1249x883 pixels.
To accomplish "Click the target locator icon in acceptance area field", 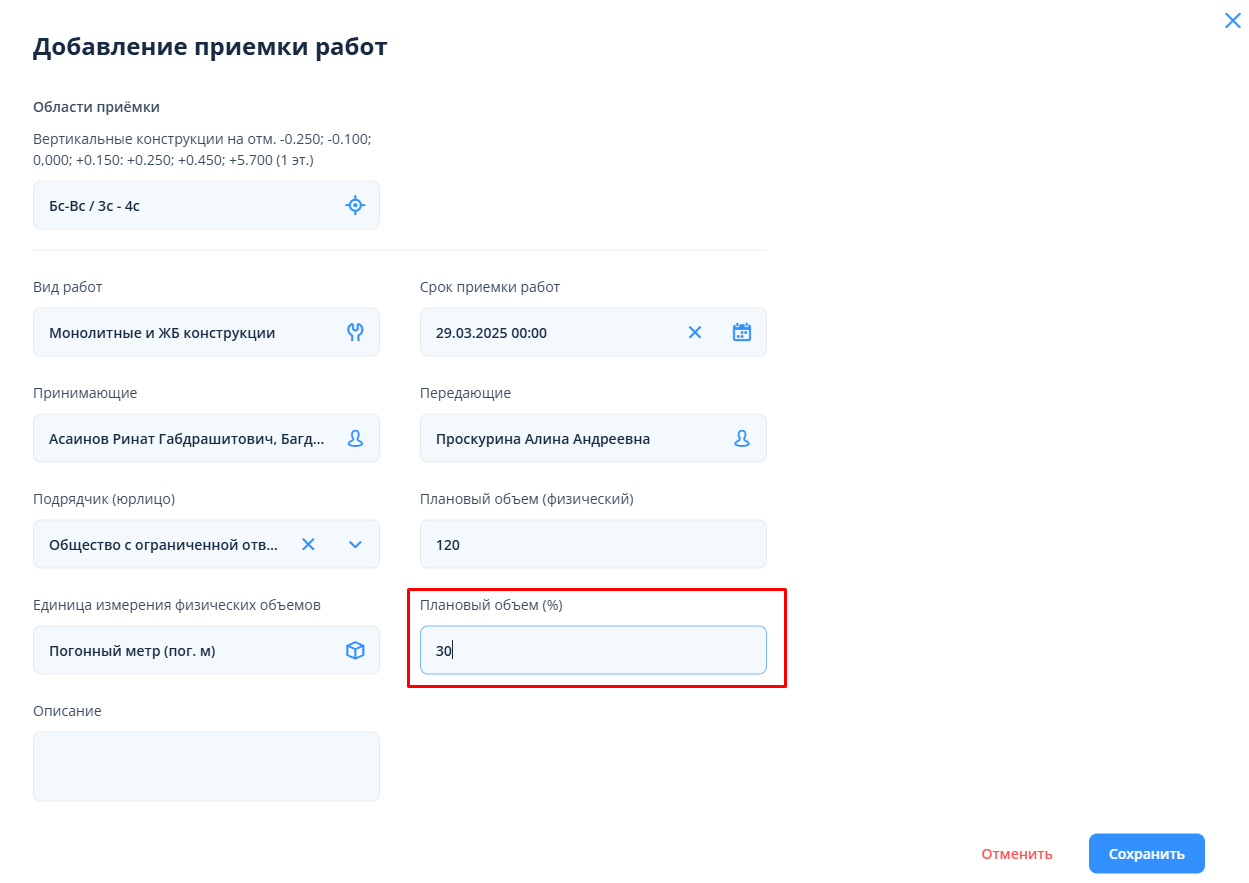I will pos(355,206).
